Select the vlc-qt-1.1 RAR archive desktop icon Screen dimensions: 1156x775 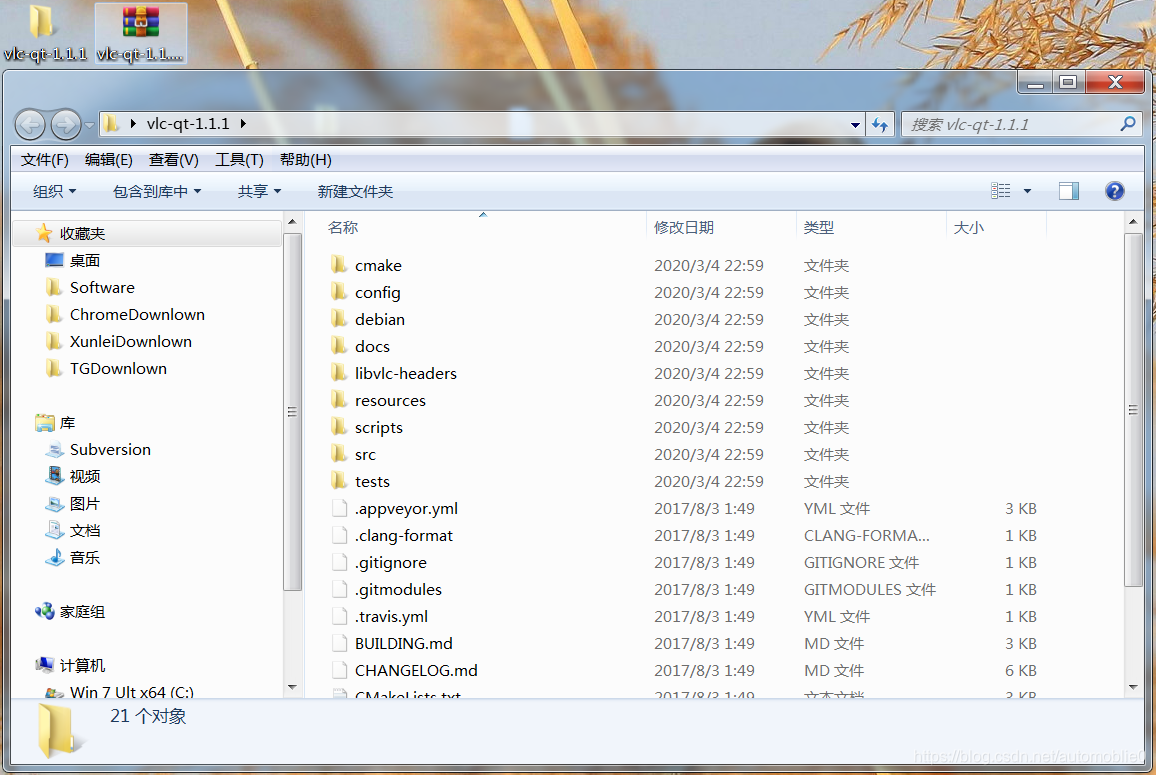pos(140,32)
